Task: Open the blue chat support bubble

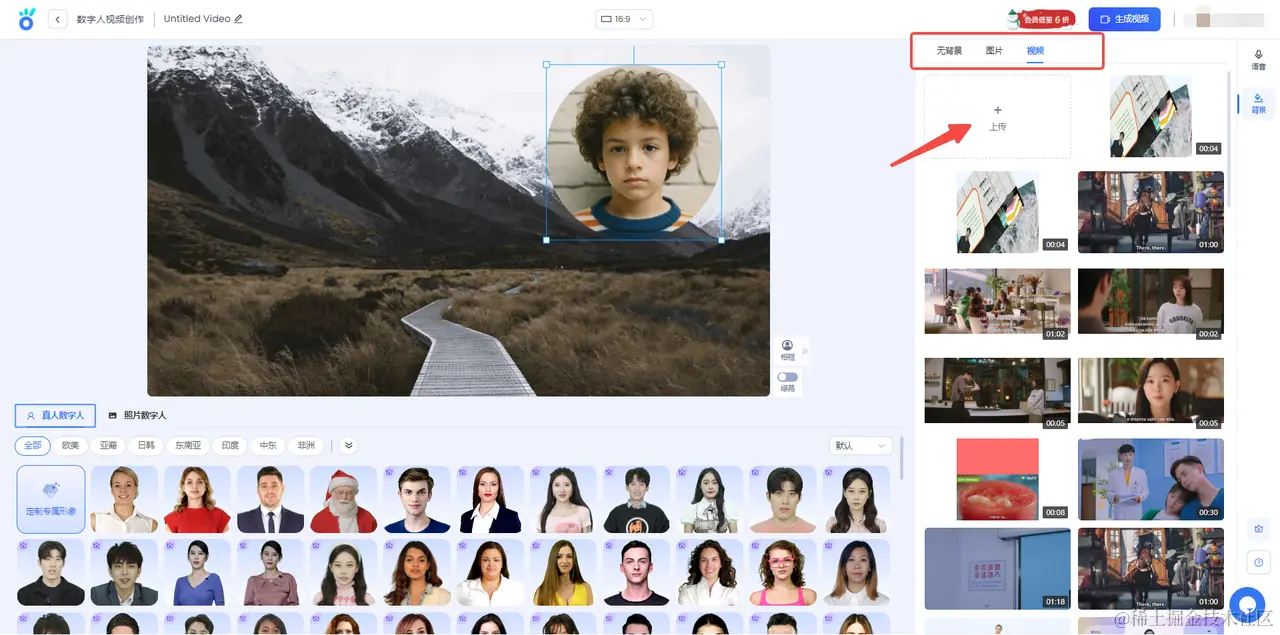Action: pos(1247,604)
